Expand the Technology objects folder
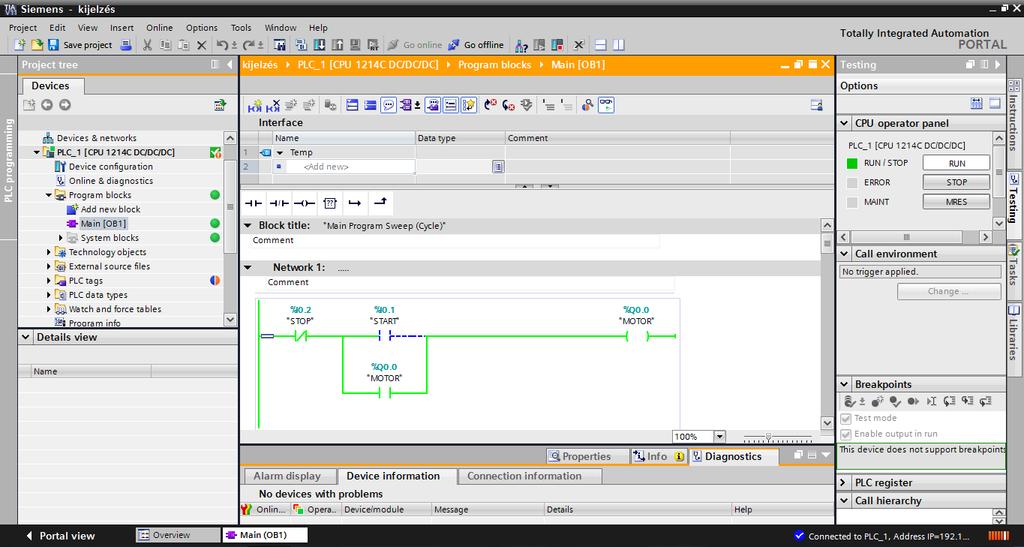This screenshot has width=1024, height=547. click(48, 252)
